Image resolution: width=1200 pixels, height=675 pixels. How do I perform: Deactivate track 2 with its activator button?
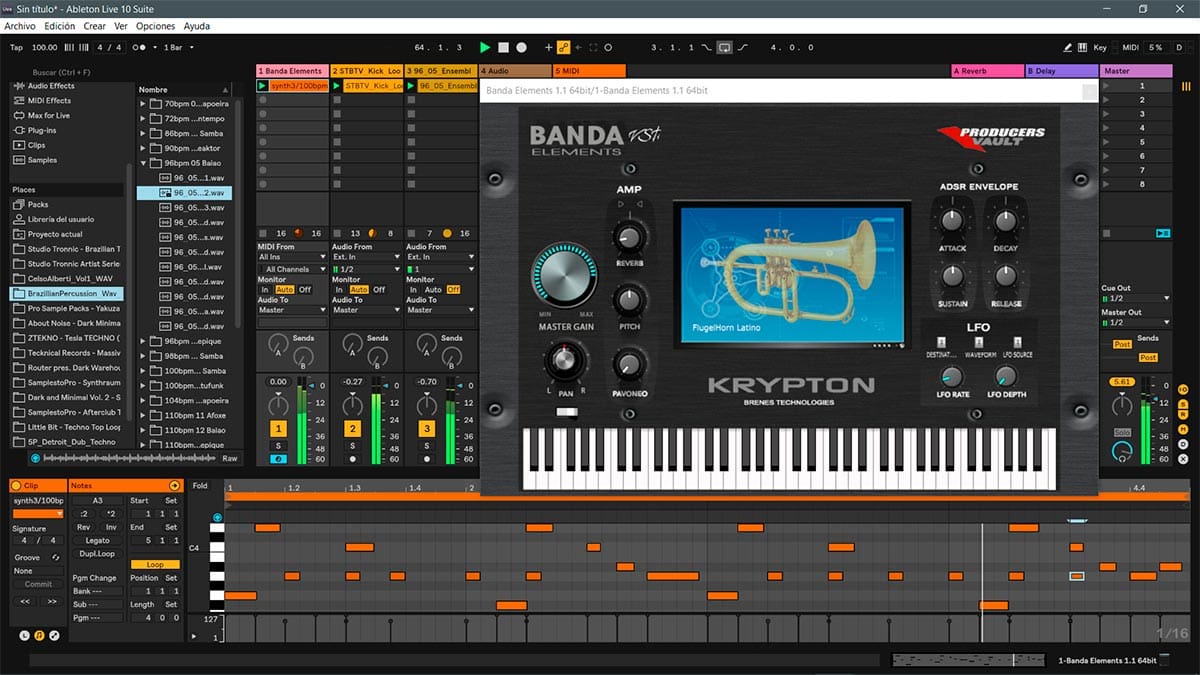(x=352, y=429)
